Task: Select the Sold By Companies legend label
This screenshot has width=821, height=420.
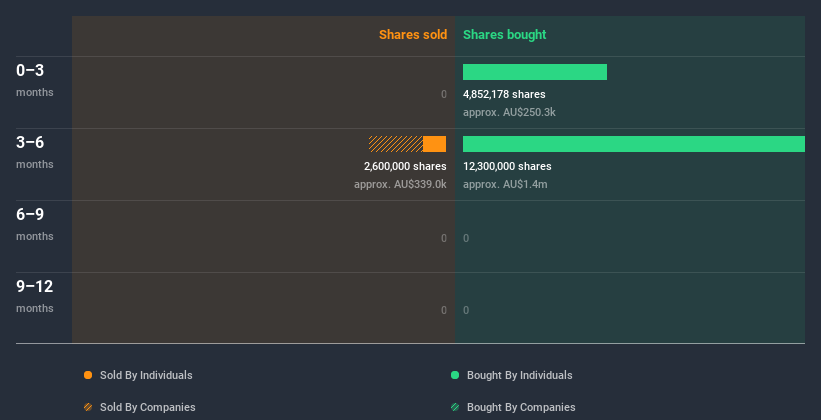Action: tap(148, 407)
